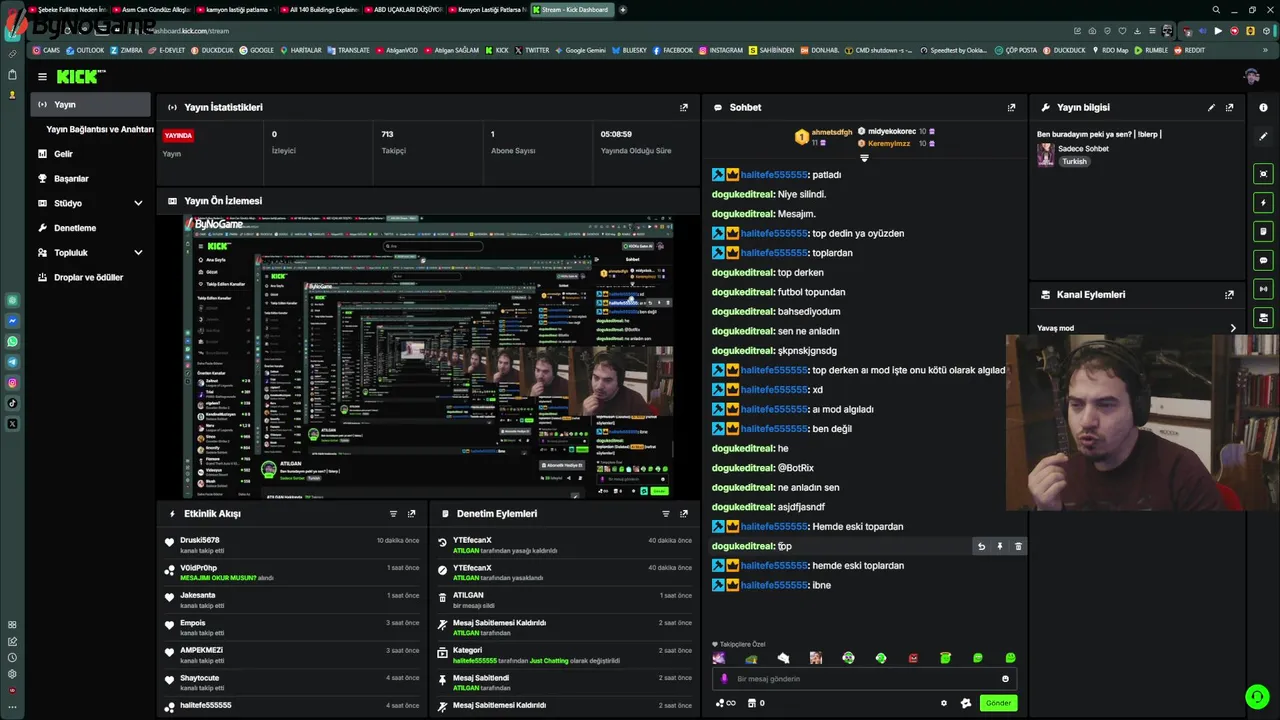Click the Gönder send button
The image size is (1280, 720).
pos(998,703)
